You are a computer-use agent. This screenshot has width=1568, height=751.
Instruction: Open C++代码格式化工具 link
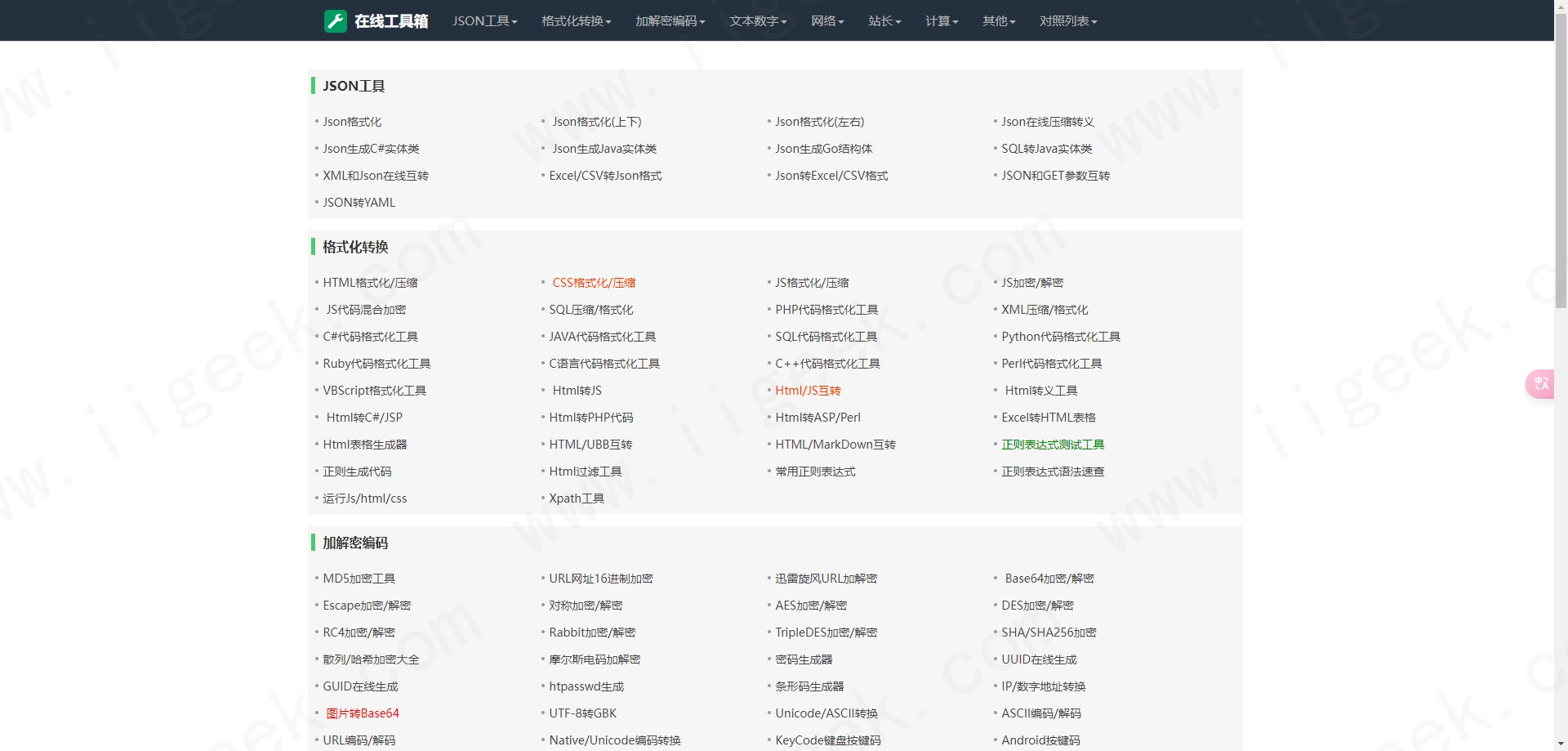click(x=827, y=364)
